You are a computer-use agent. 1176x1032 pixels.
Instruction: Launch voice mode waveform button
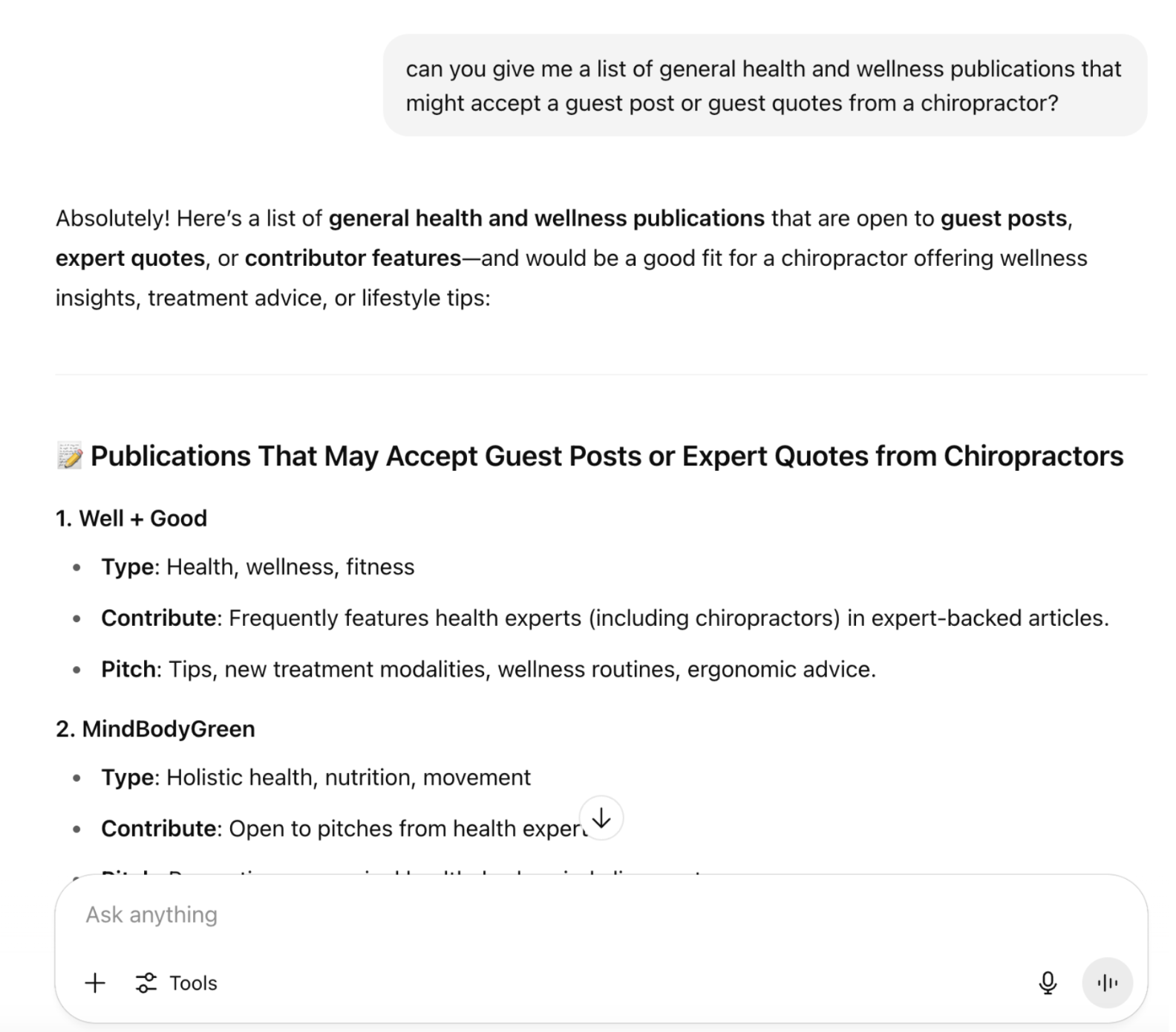point(1107,983)
